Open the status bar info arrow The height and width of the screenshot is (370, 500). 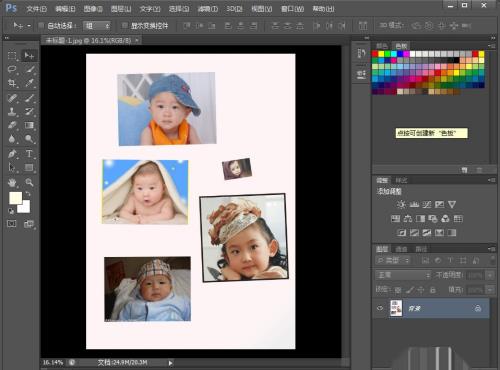point(170,363)
